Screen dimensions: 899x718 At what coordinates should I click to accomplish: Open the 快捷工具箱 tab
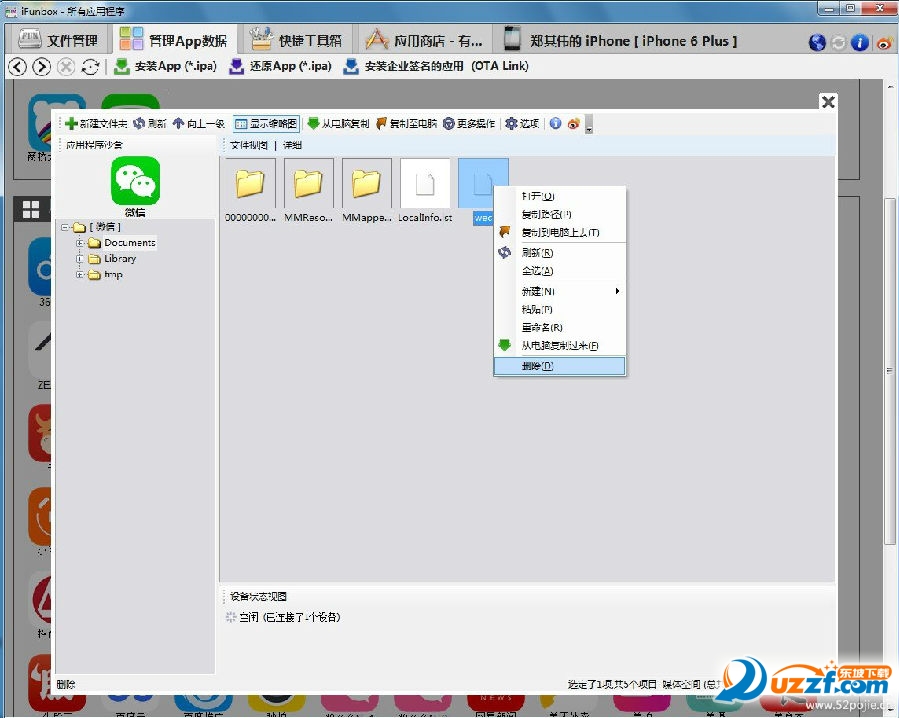tap(295, 40)
